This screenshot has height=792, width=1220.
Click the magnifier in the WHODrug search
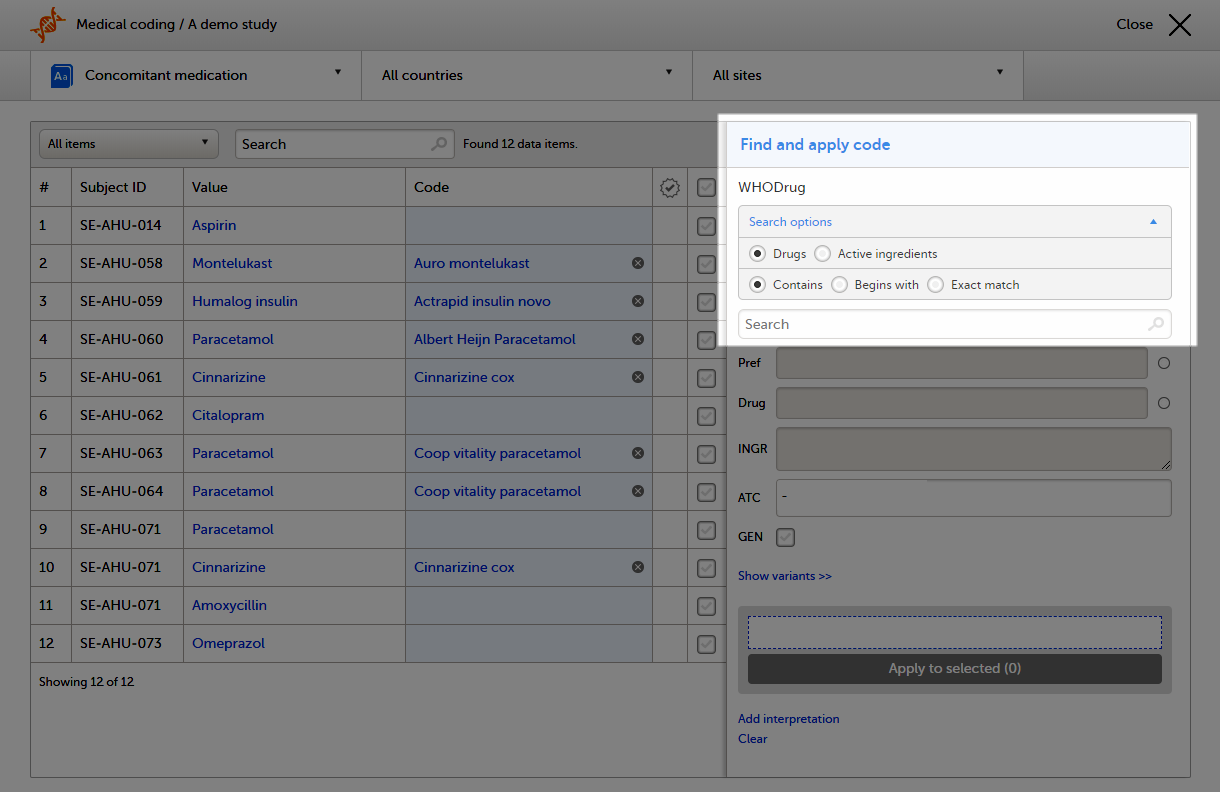(x=1155, y=324)
